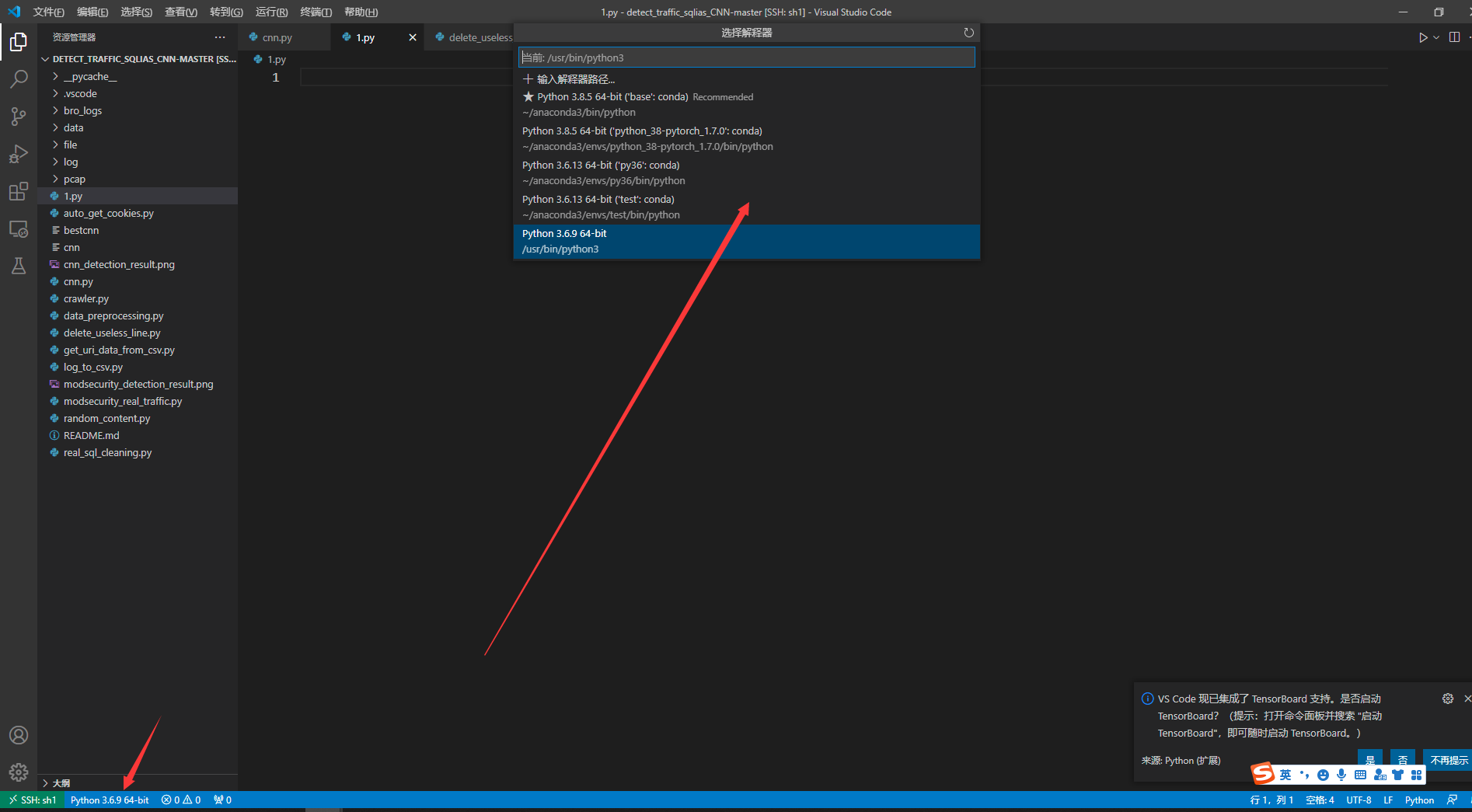Open Sogou emoji face icon
This screenshot has width=1472, height=812.
1323,775
